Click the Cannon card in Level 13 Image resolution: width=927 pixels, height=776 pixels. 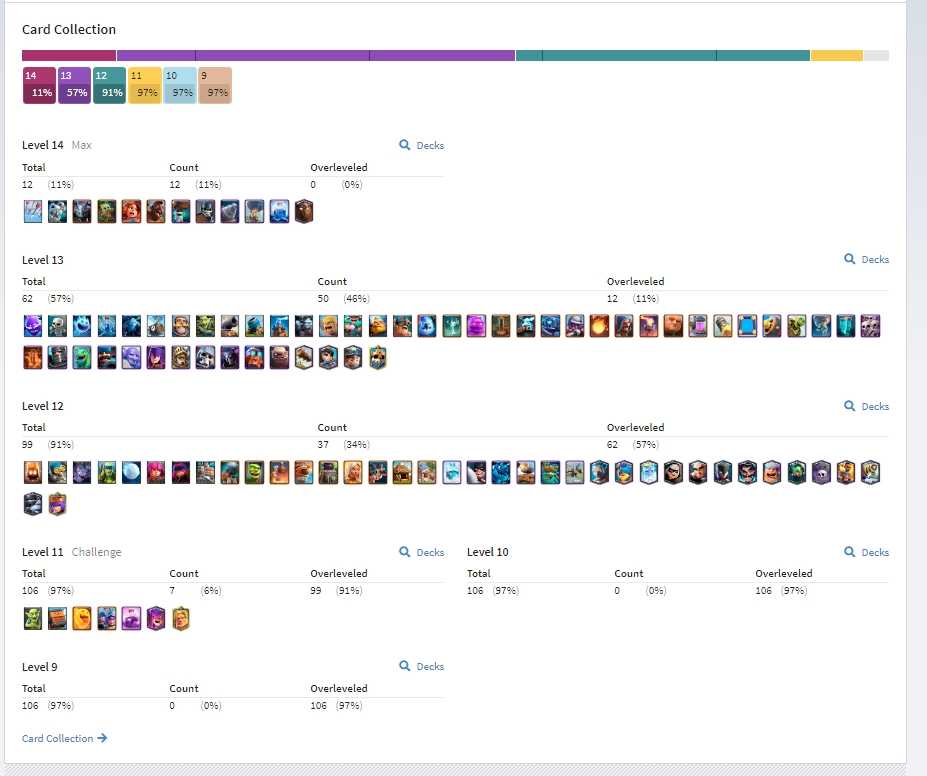point(230,326)
